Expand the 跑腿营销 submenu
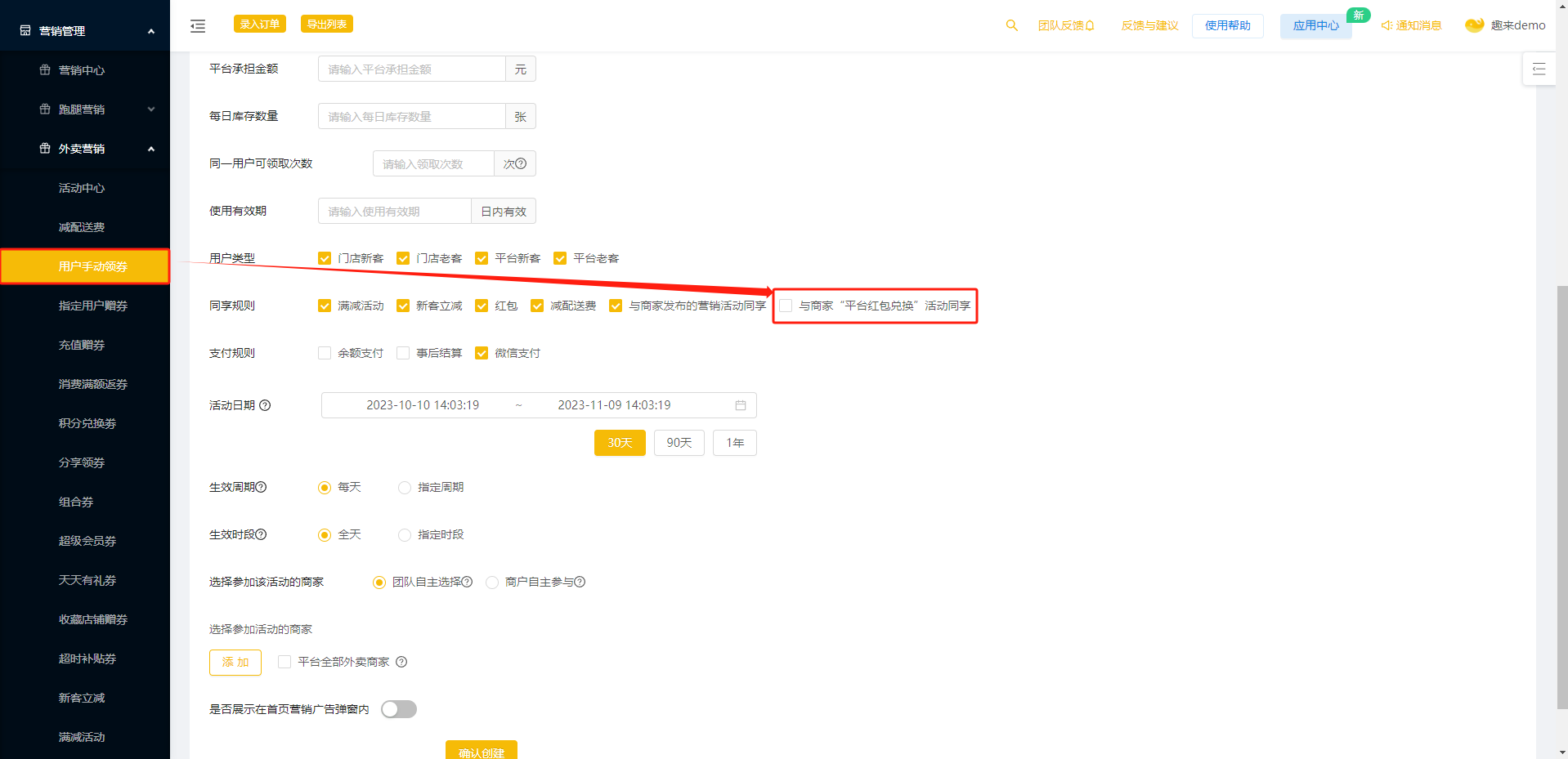Screen dimensions: 1568x759 151,109
